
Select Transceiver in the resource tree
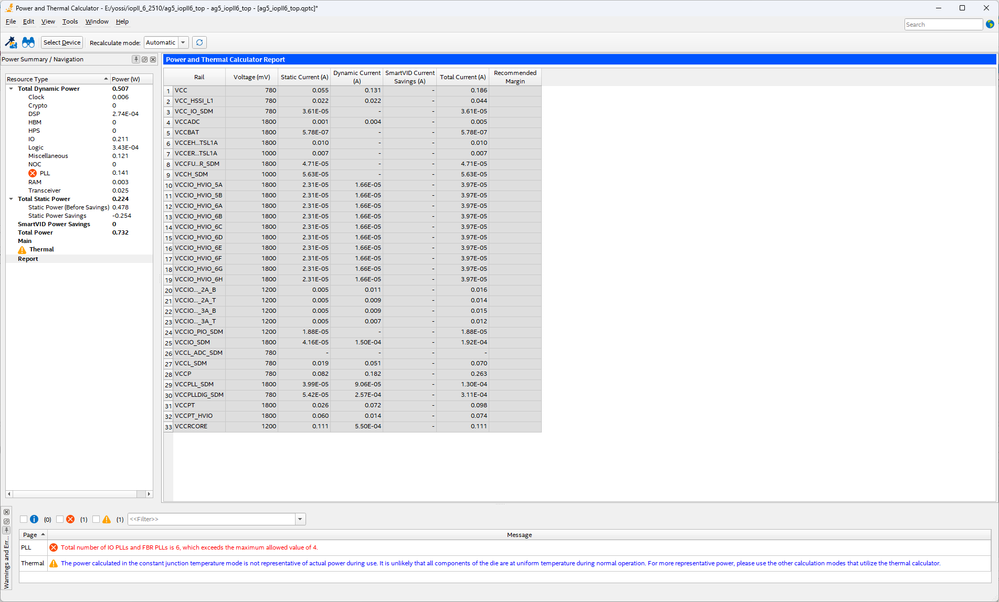(45, 190)
